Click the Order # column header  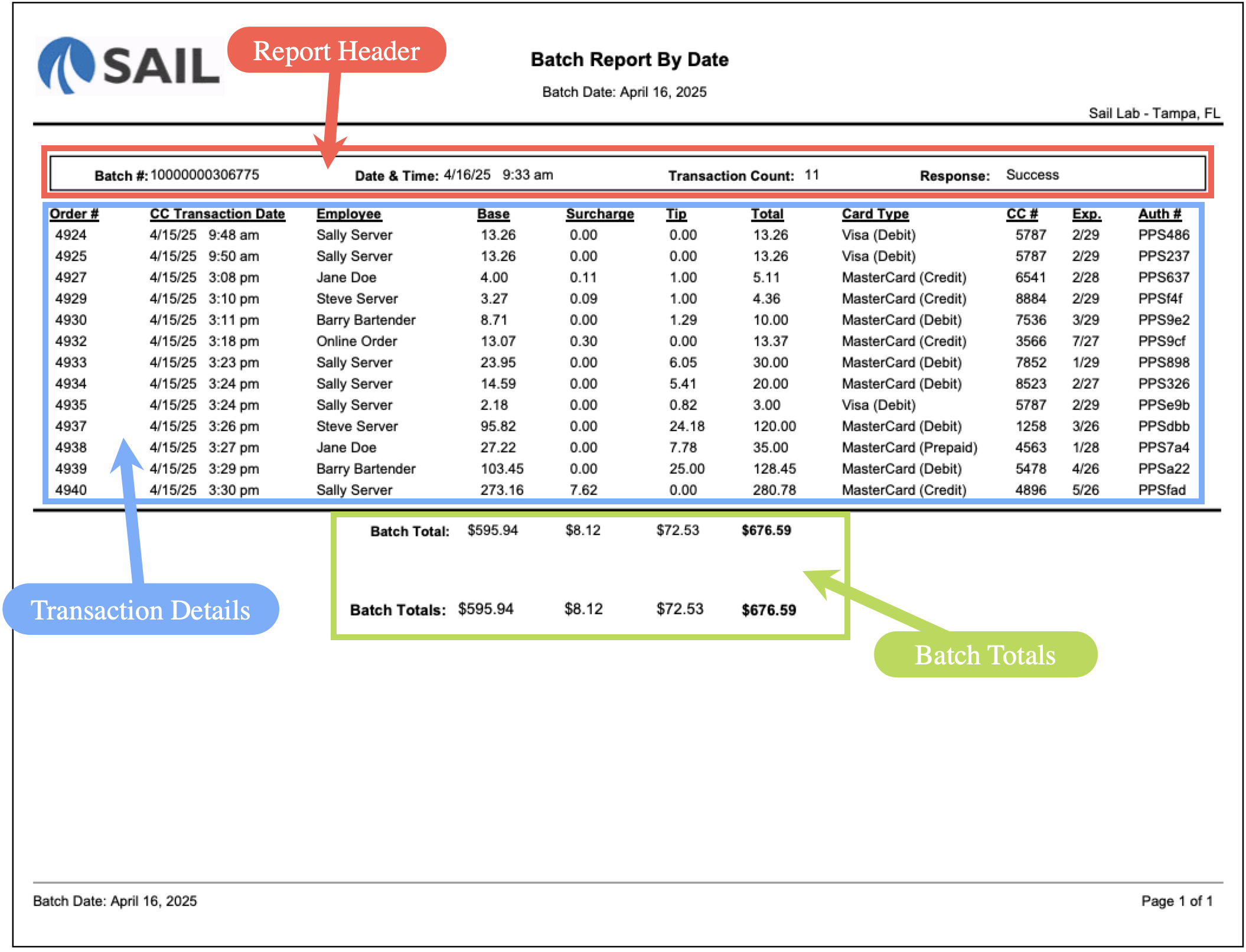[74, 214]
